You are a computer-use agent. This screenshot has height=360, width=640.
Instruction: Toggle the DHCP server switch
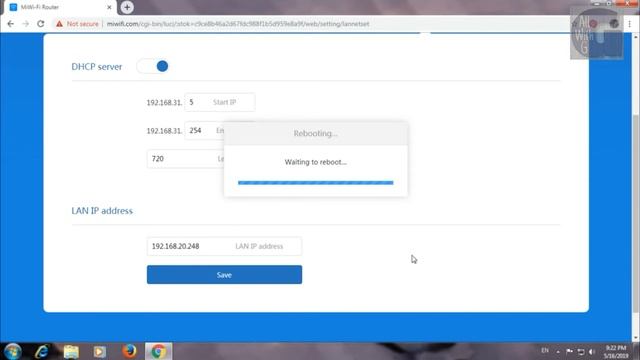point(153,66)
